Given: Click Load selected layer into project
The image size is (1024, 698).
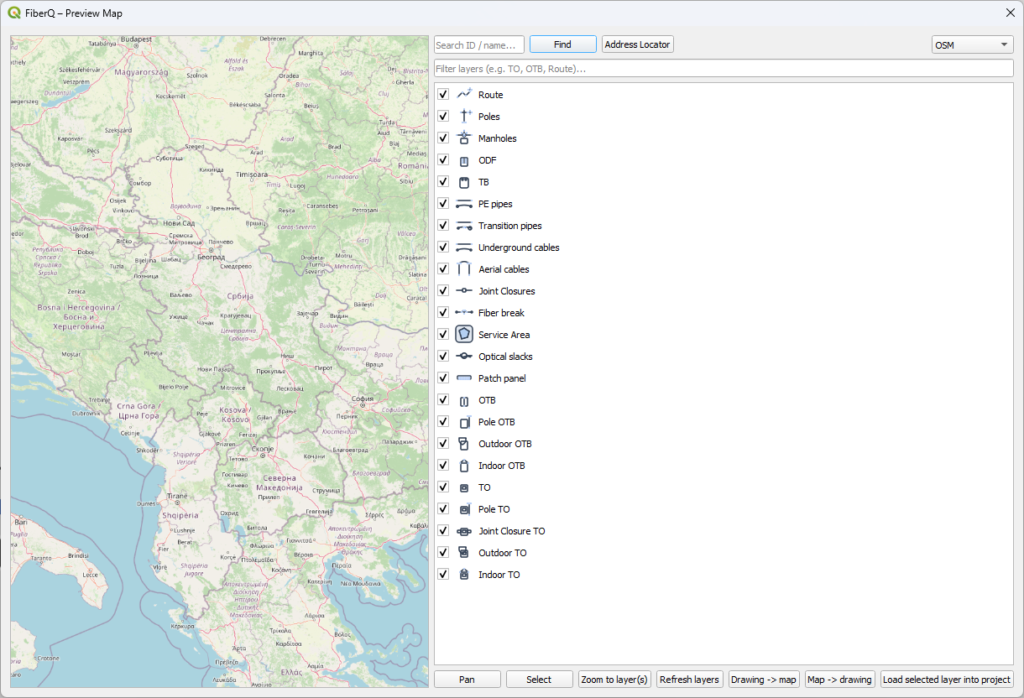Looking at the screenshot, I should [946, 679].
